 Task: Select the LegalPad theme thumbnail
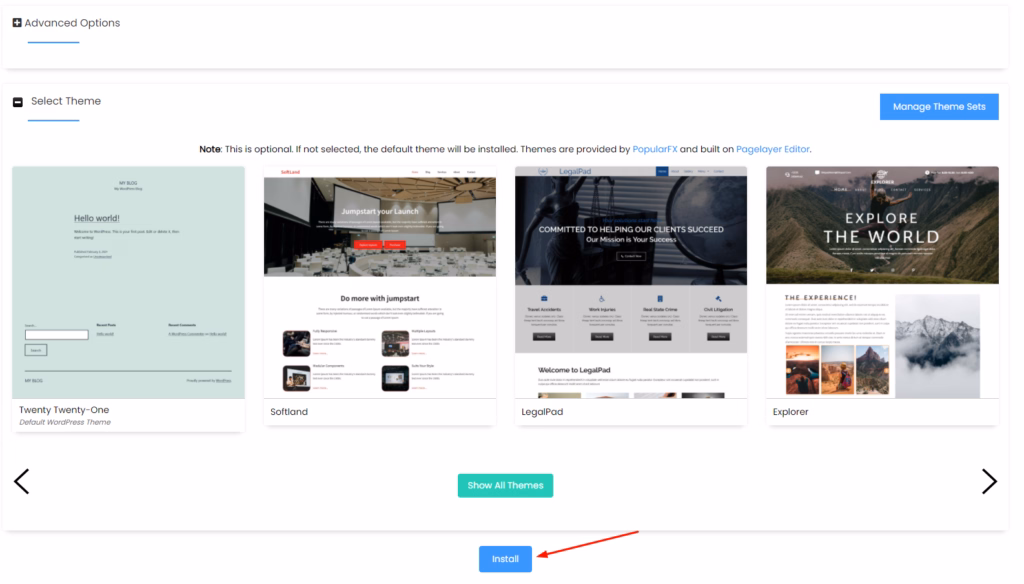click(x=631, y=282)
